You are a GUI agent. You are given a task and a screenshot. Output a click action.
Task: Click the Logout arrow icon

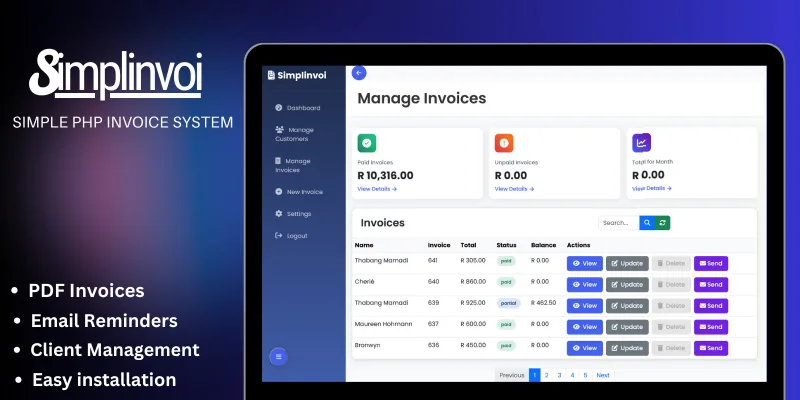pos(279,236)
